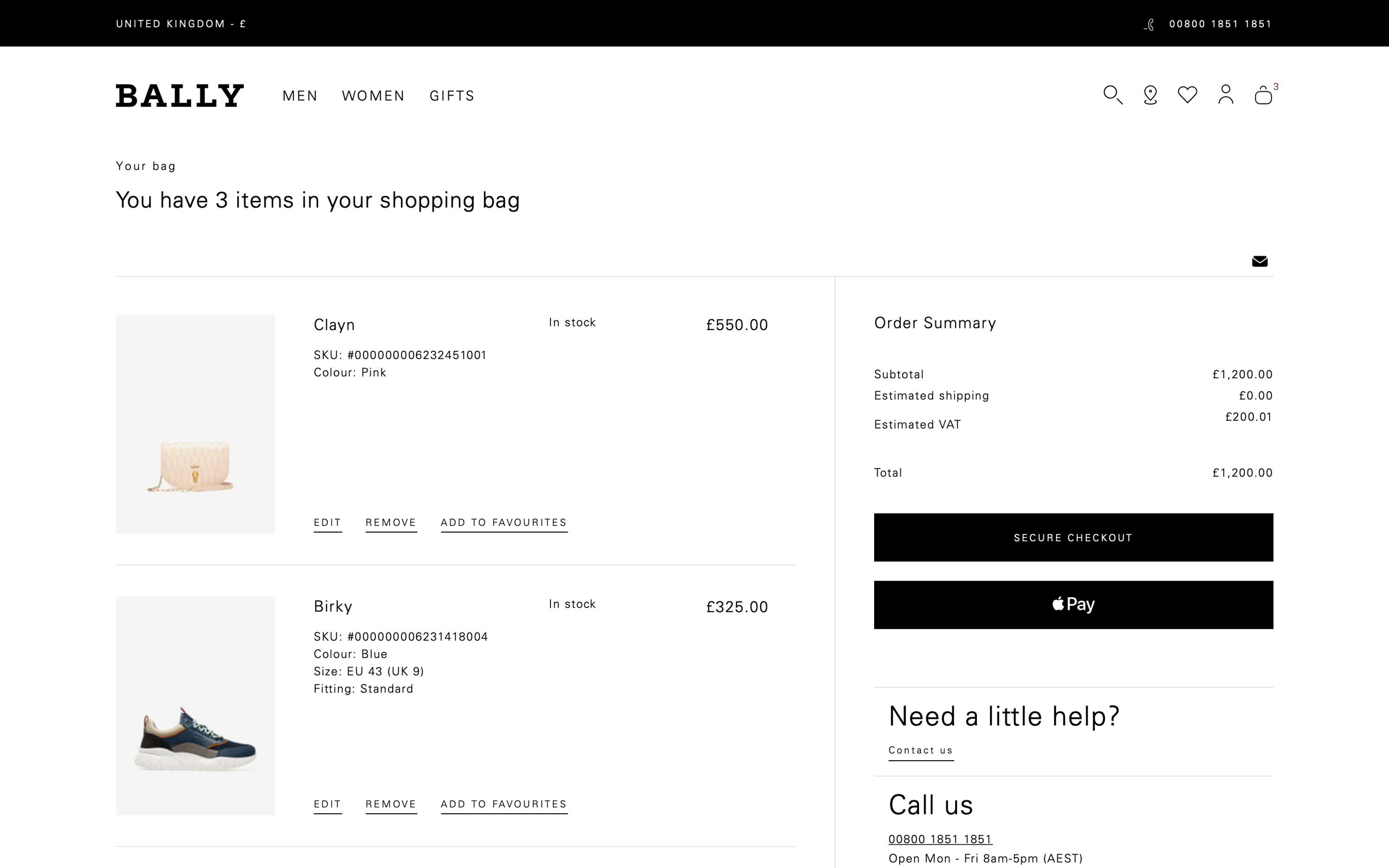Click the Secure Checkout button
The image size is (1389, 868).
tap(1073, 537)
